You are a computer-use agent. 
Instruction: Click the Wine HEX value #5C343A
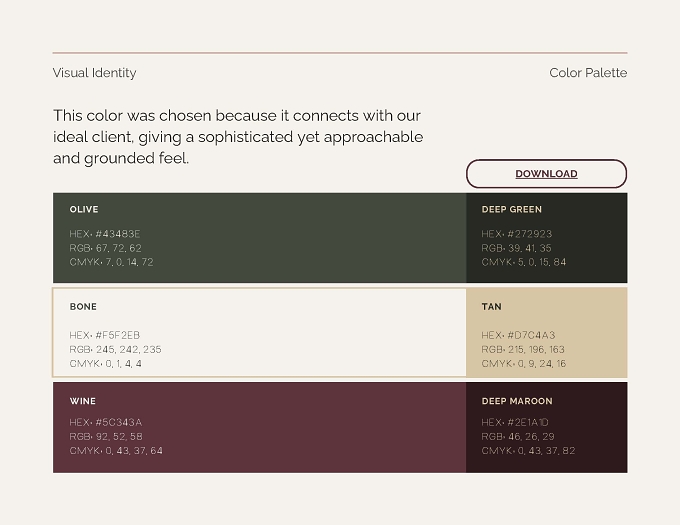tap(118, 422)
